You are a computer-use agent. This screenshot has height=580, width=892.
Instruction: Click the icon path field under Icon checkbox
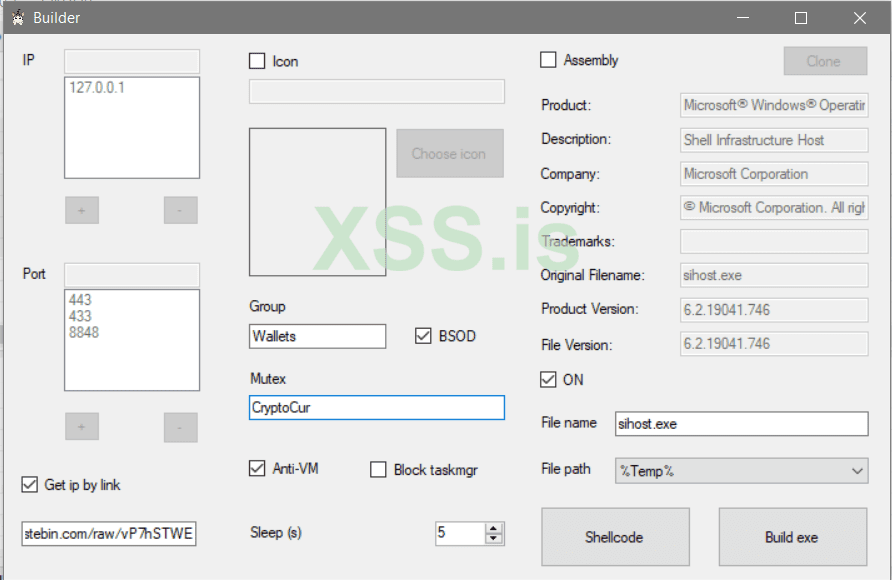click(377, 92)
